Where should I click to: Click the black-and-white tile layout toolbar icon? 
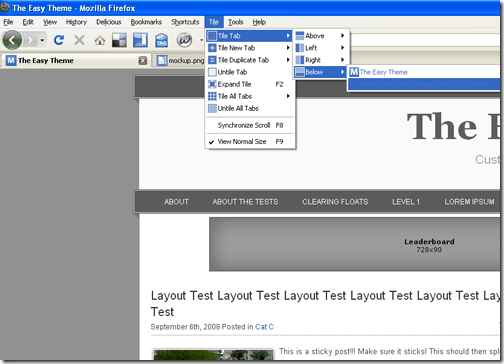click(x=119, y=40)
